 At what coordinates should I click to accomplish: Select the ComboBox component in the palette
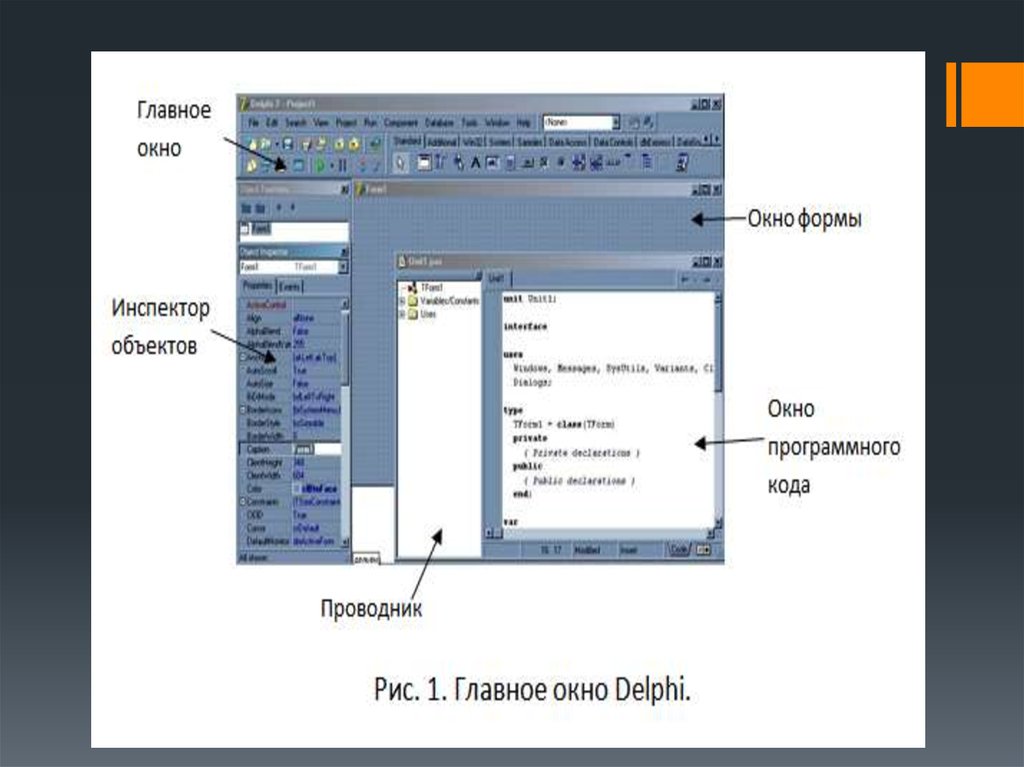pyautogui.click(x=596, y=163)
